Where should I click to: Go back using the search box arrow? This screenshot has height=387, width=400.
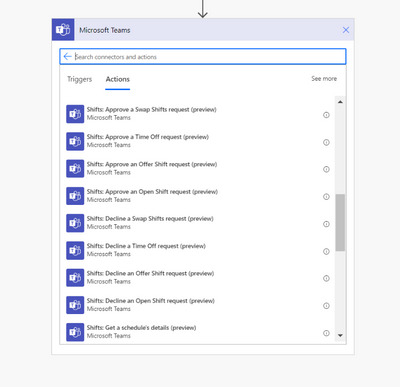point(67,56)
